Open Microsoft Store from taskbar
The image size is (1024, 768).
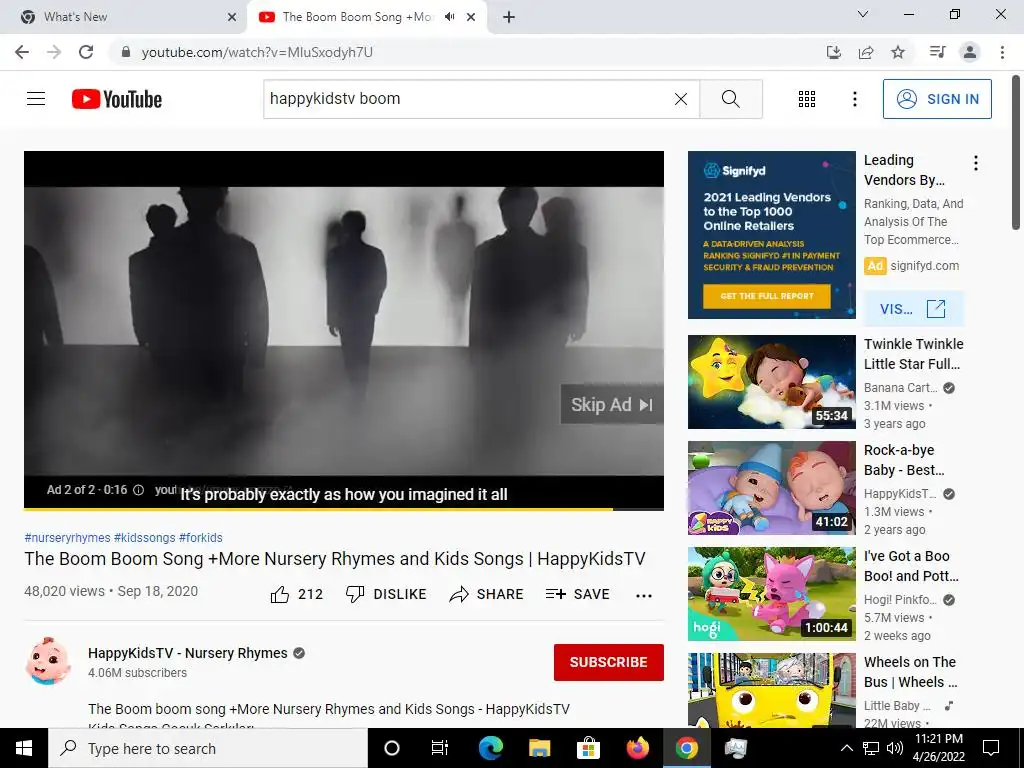588,748
